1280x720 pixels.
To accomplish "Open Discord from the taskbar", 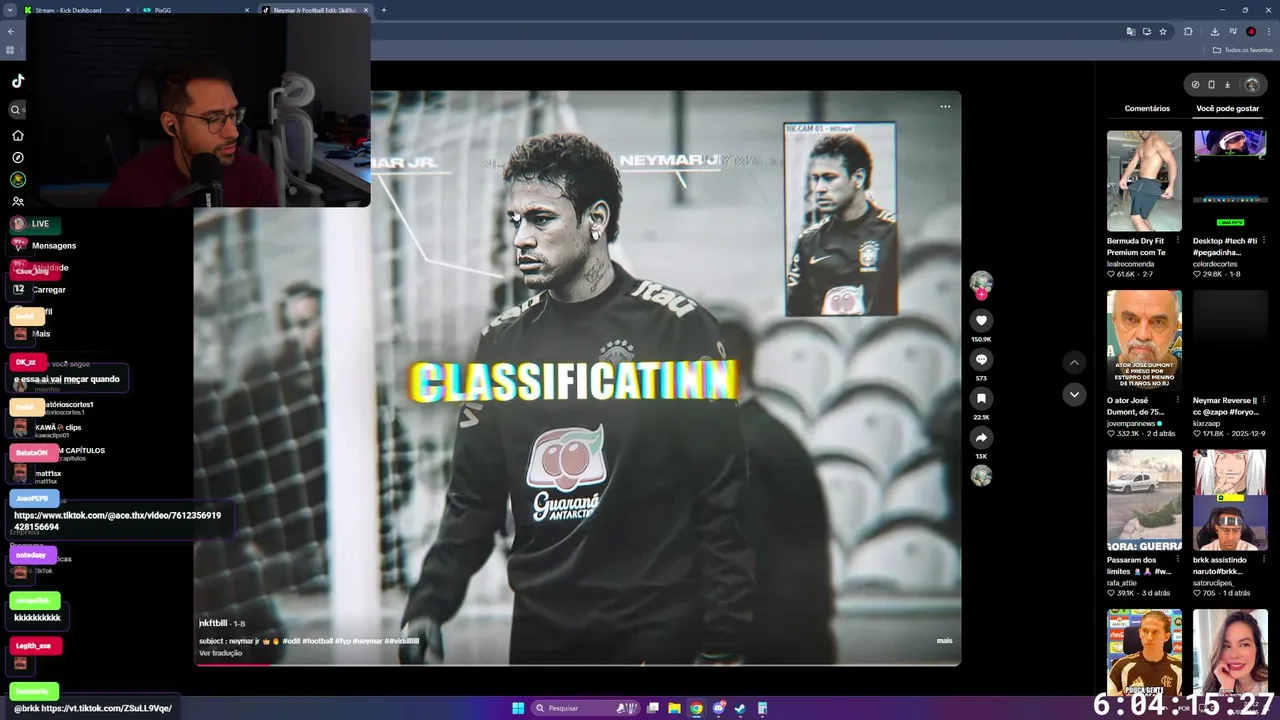I will [718, 708].
